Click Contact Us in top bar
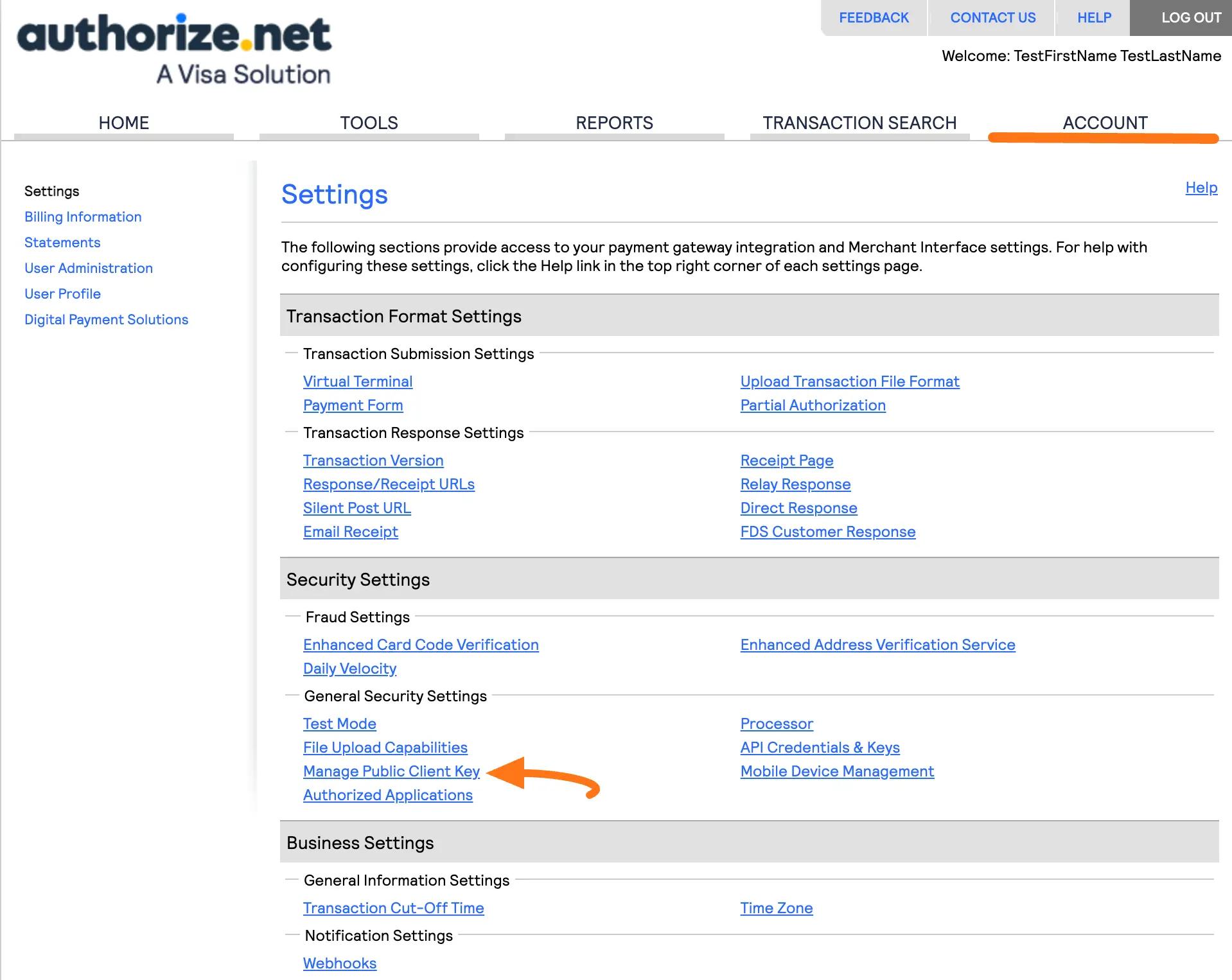 pyautogui.click(x=992, y=18)
